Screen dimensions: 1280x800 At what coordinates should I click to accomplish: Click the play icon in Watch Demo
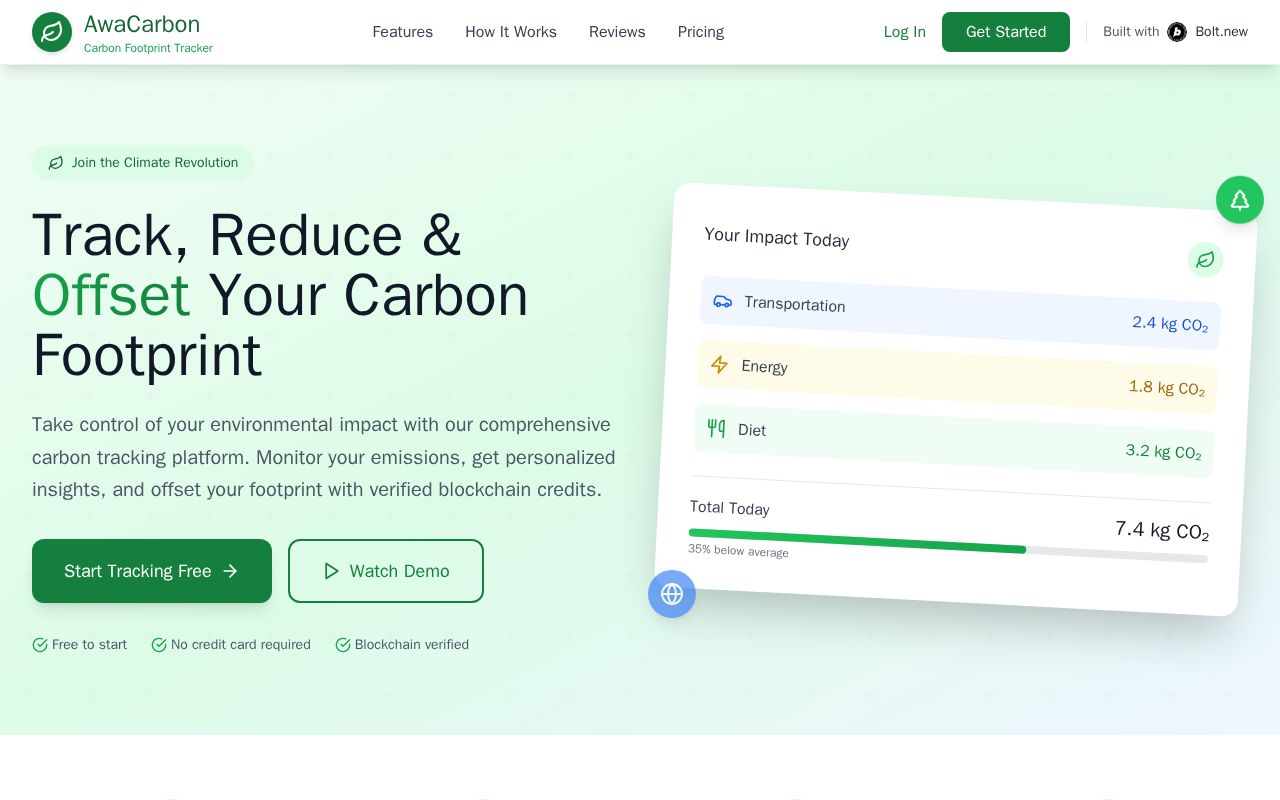tap(331, 571)
